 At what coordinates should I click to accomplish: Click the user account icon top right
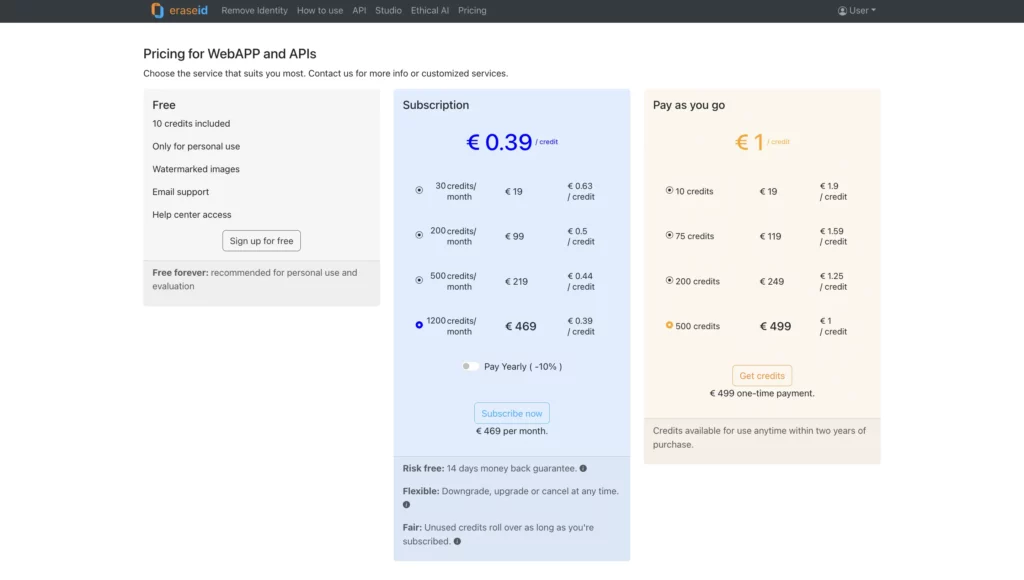pos(843,10)
